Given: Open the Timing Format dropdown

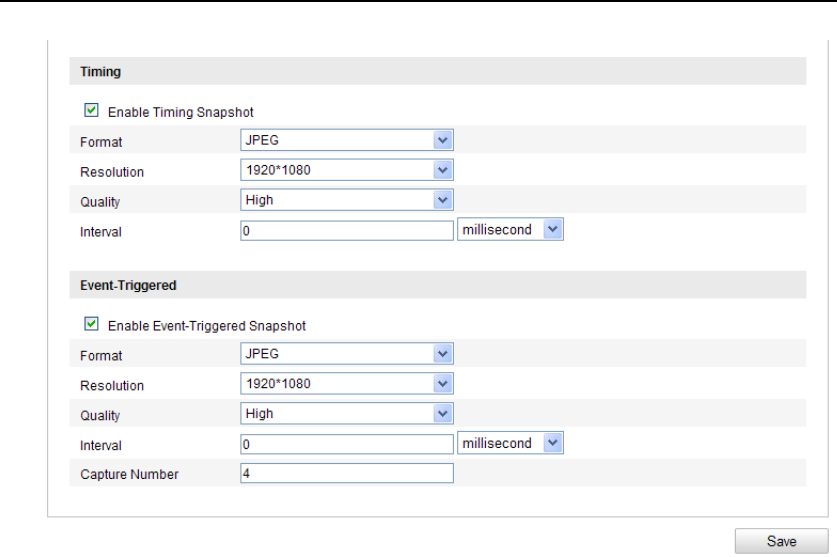Looking at the screenshot, I should coord(347,141).
